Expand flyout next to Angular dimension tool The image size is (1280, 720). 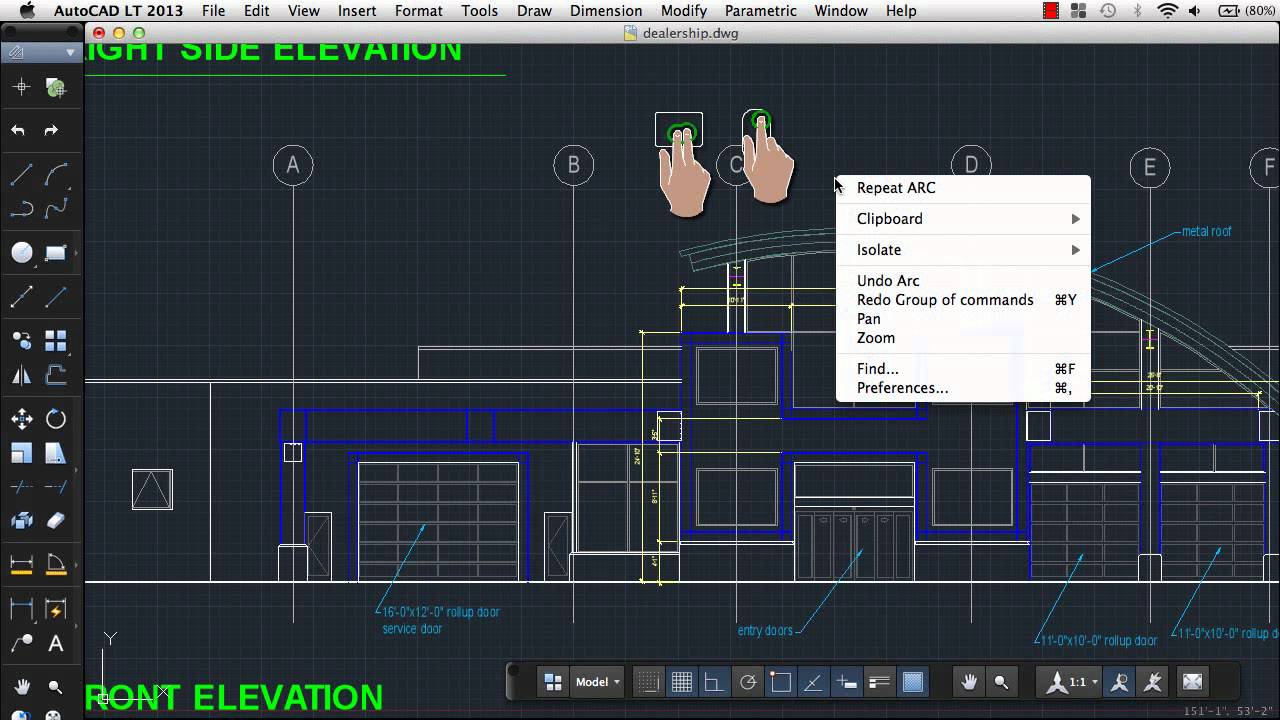(x=77, y=564)
